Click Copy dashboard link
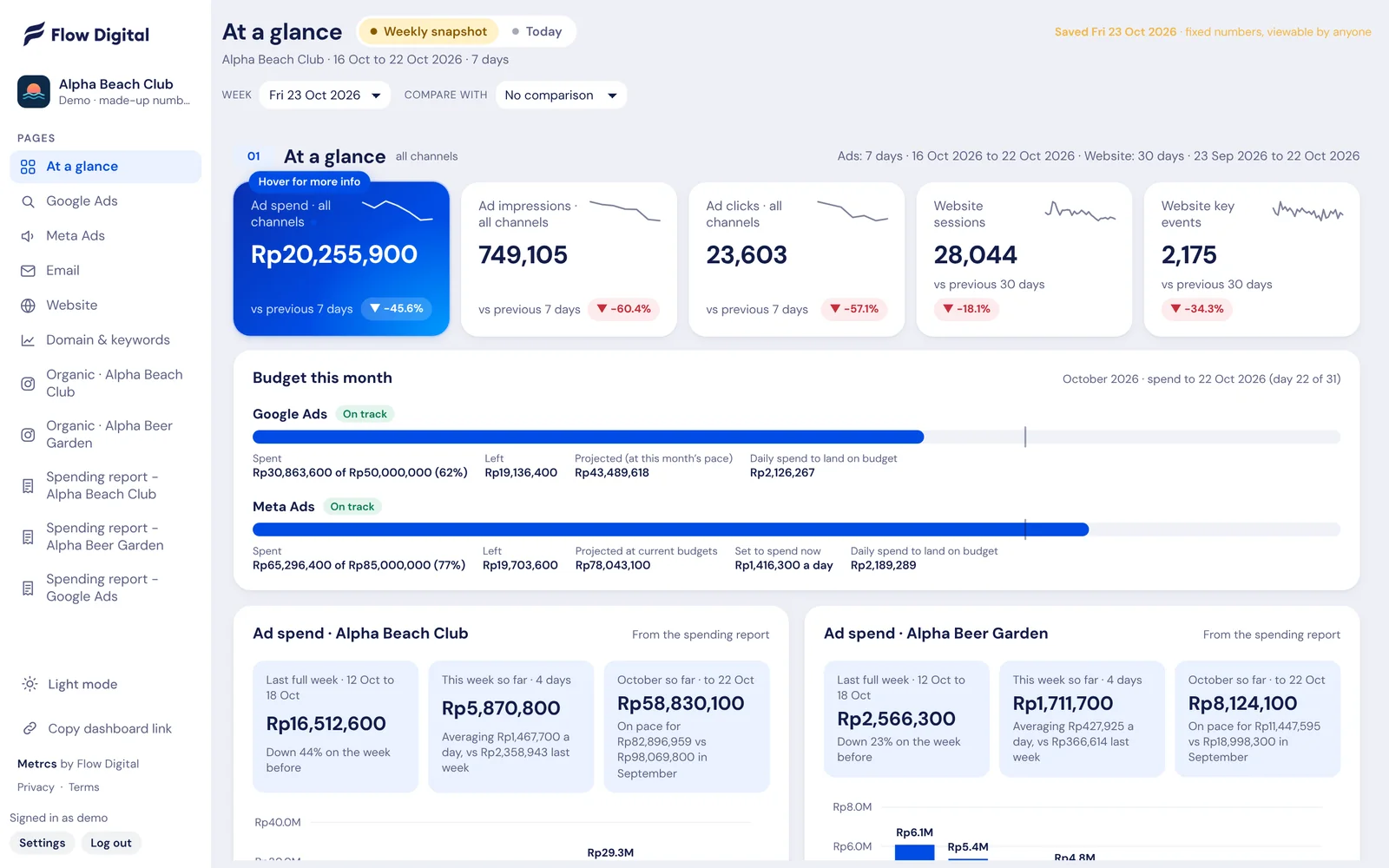Image resolution: width=1389 pixels, height=868 pixels. point(105,728)
